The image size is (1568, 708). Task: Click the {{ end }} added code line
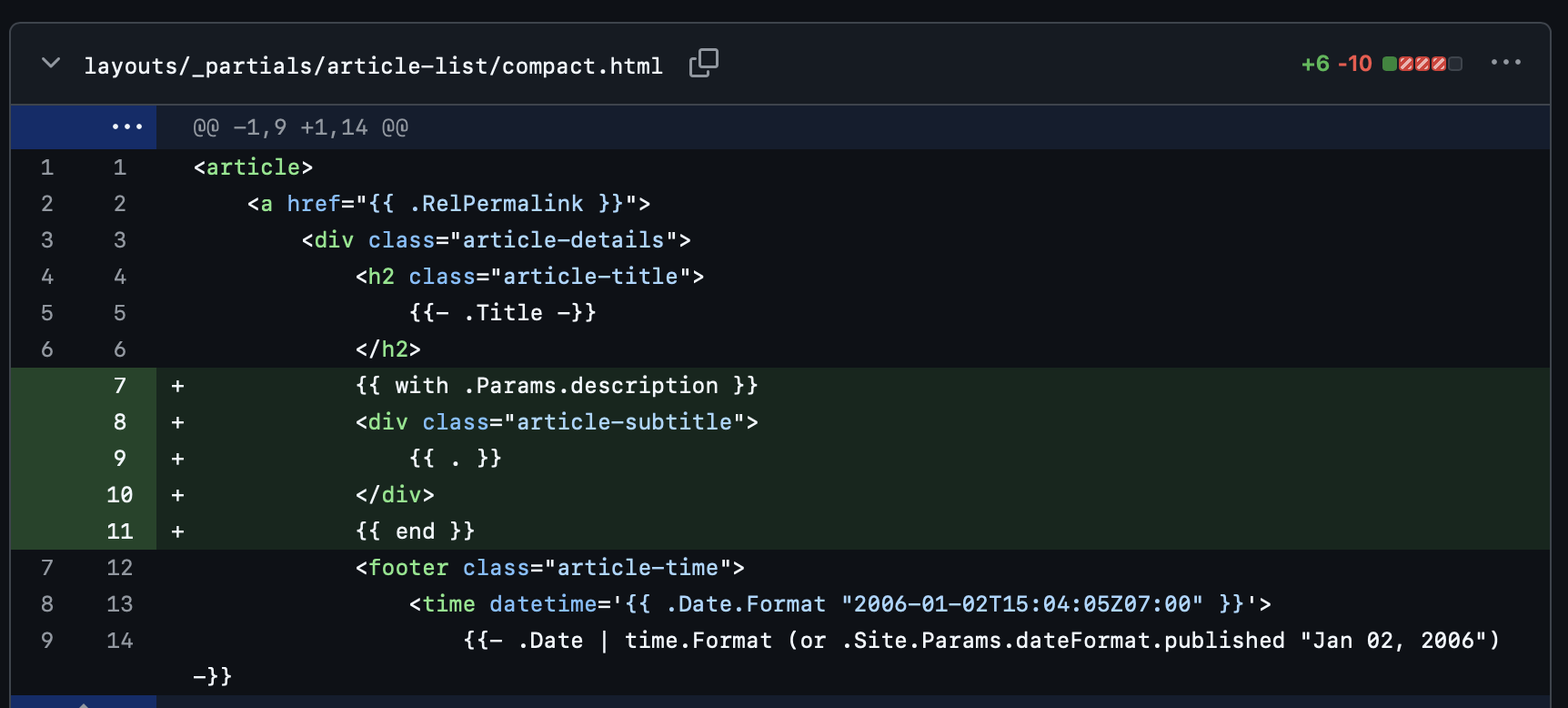[415, 531]
